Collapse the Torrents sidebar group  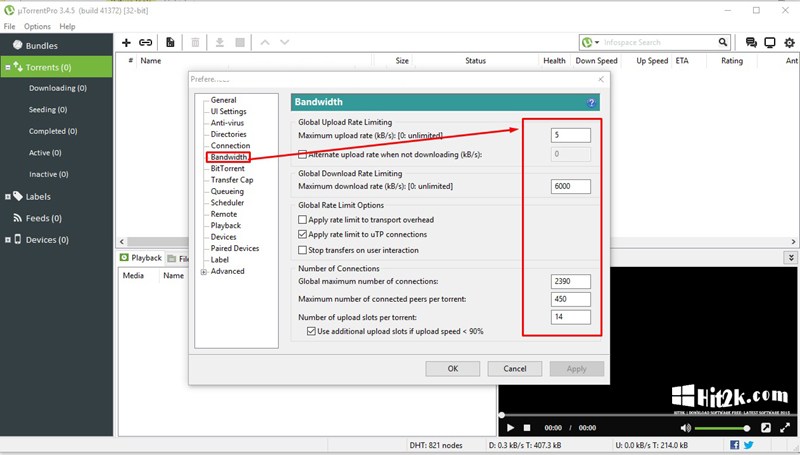(8, 67)
